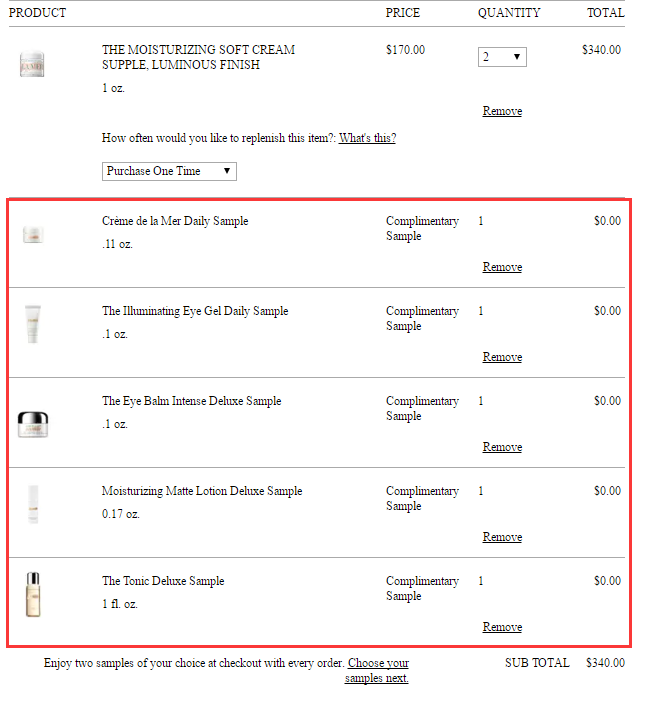Open the Purchase One Time replenish dropdown
Viewport: 646px width, 721px height.
(x=169, y=171)
